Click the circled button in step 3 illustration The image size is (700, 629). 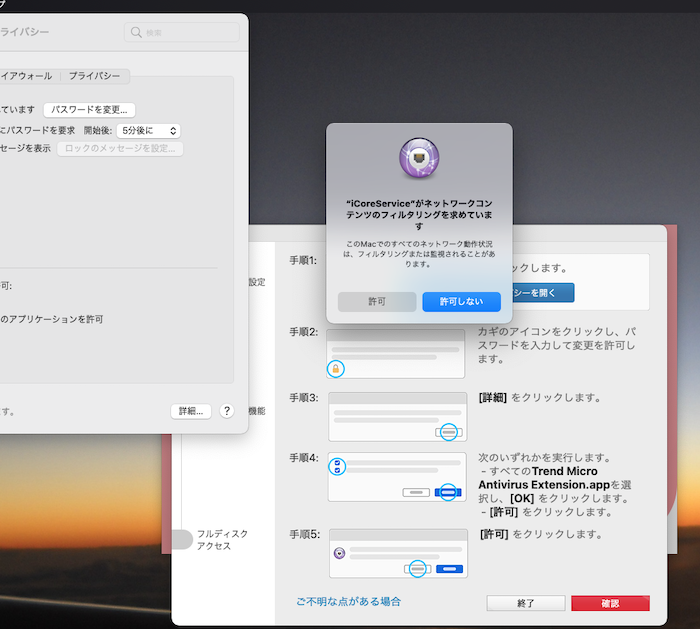pyautogui.click(x=449, y=431)
